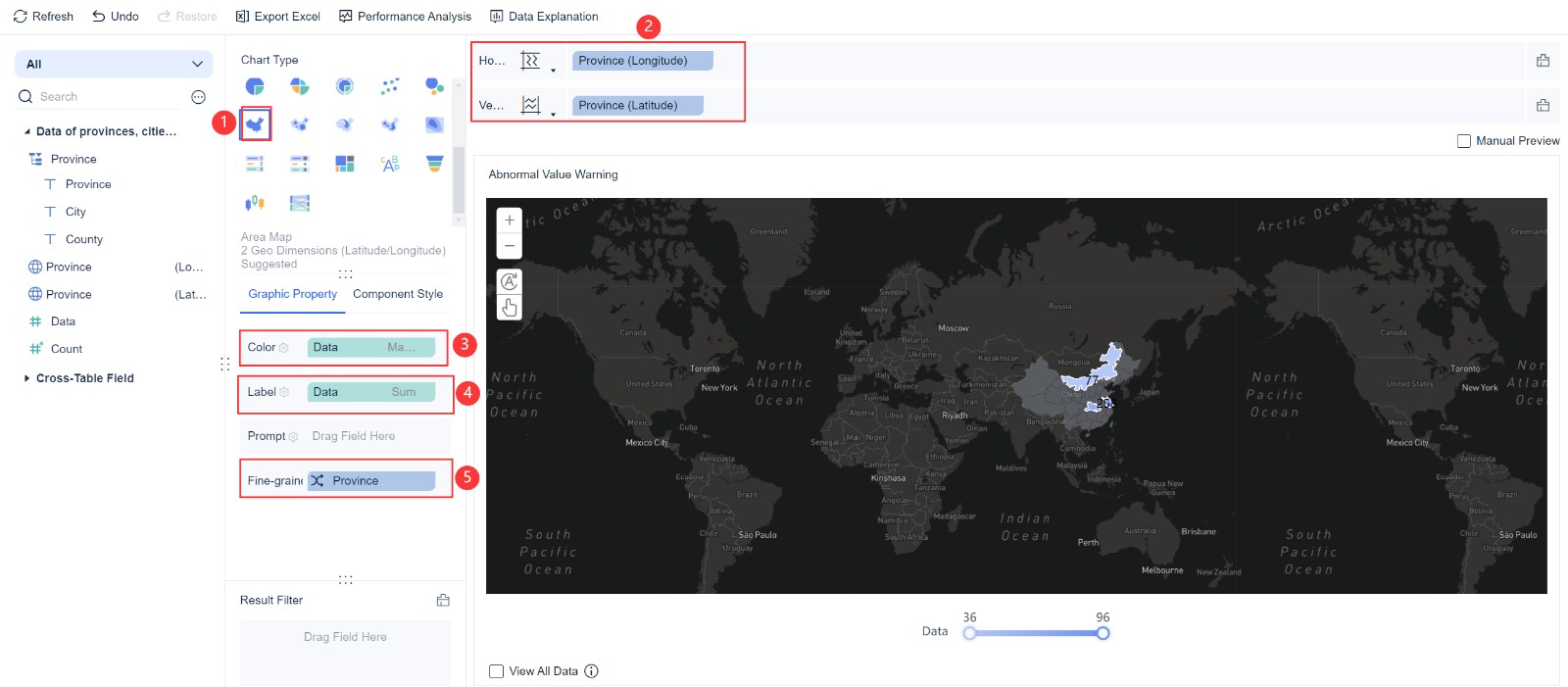Open the Fine-grained Province field pill

pyautogui.click(x=371, y=481)
